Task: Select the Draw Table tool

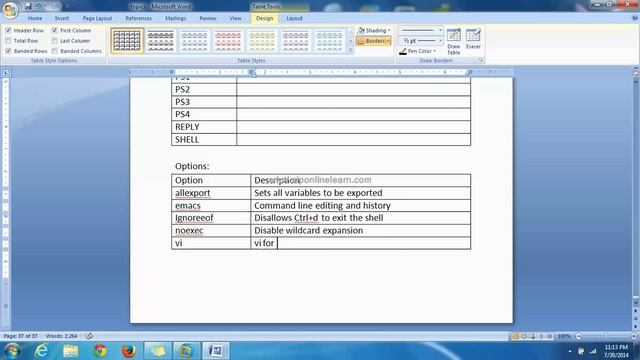Action: [453, 42]
